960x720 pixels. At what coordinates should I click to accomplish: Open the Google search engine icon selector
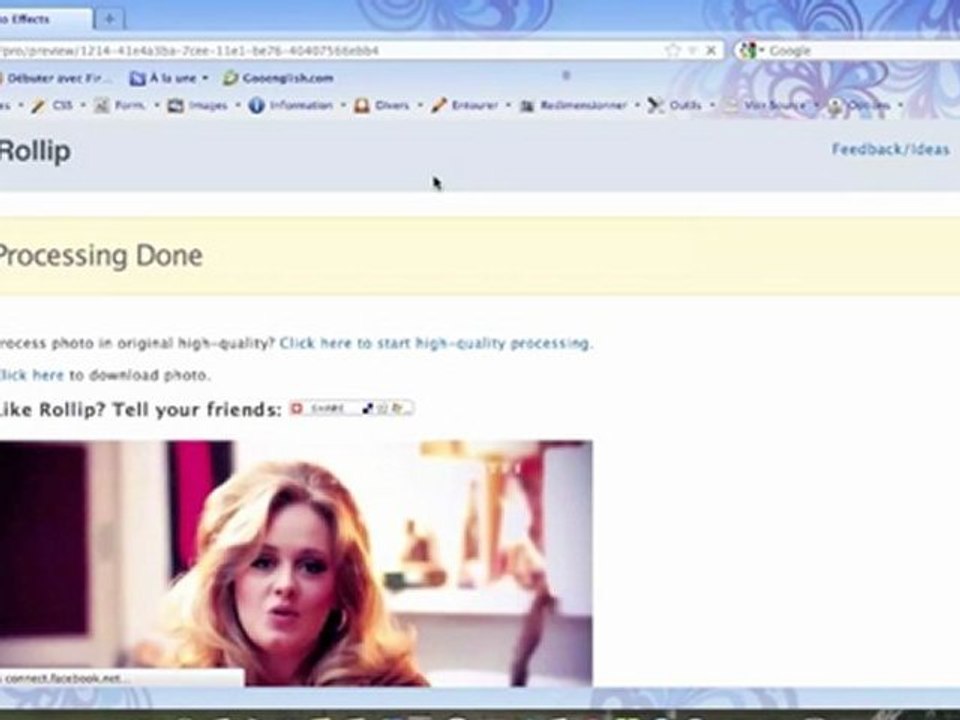point(751,50)
